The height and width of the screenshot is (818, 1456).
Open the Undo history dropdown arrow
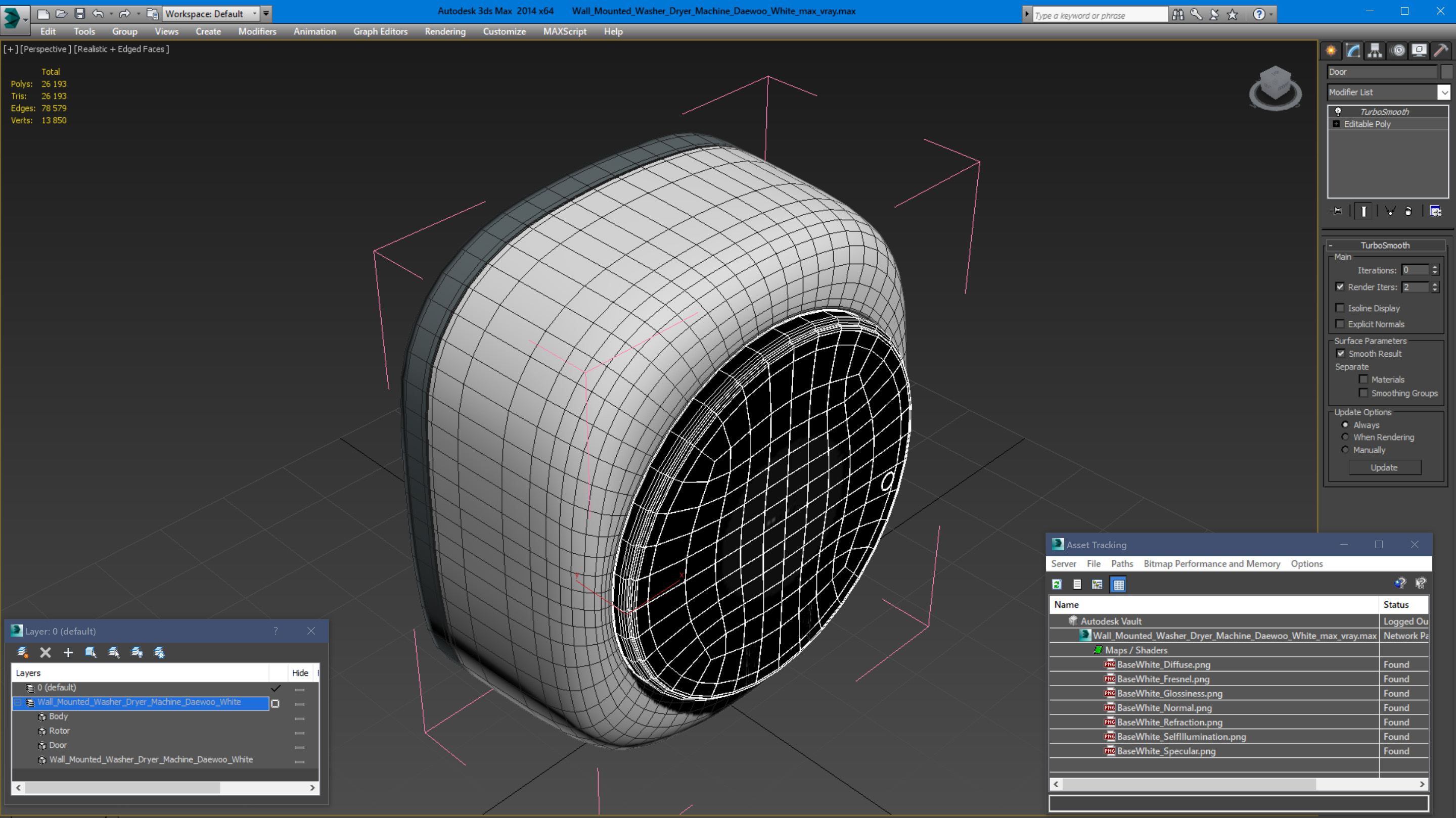tap(111, 14)
